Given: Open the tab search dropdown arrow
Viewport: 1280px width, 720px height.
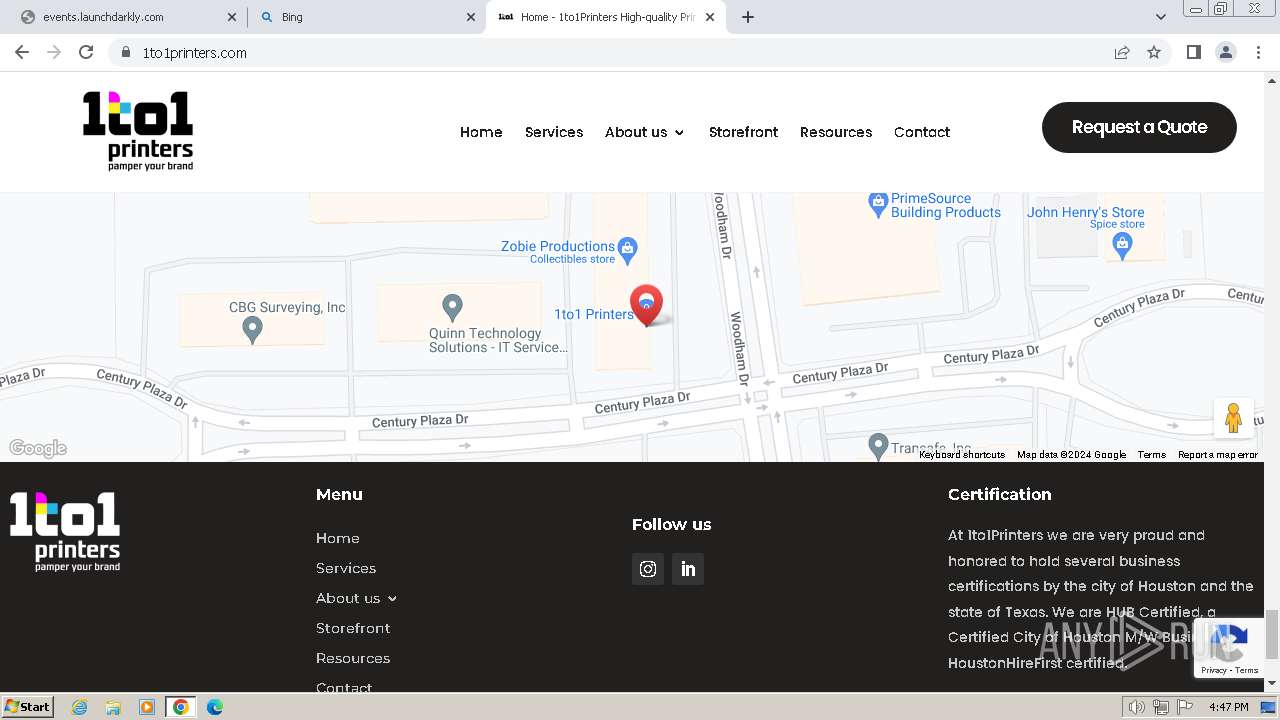Looking at the screenshot, I should (1160, 17).
